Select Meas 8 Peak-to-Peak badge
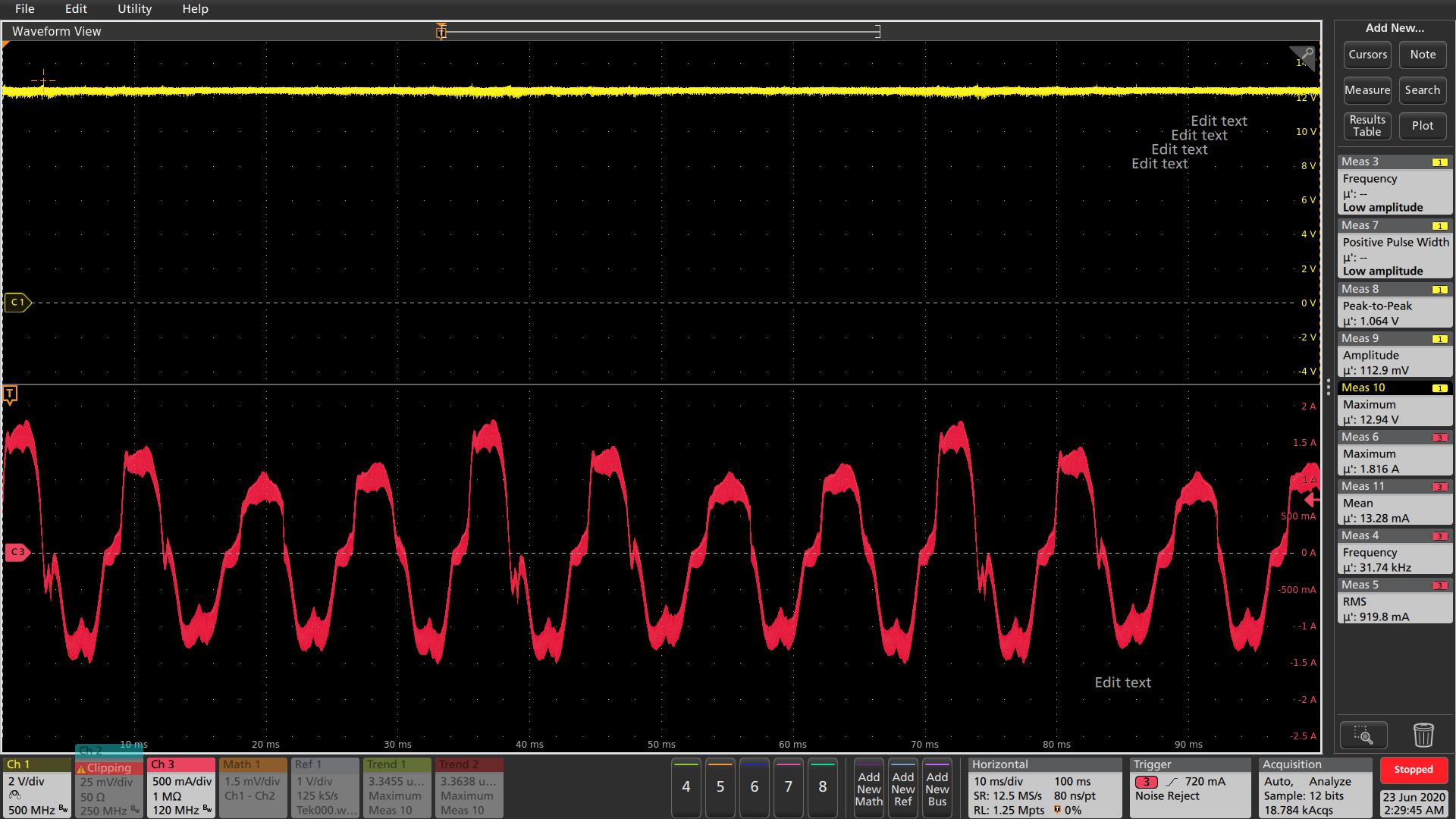The image size is (1456, 819). point(1395,306)
